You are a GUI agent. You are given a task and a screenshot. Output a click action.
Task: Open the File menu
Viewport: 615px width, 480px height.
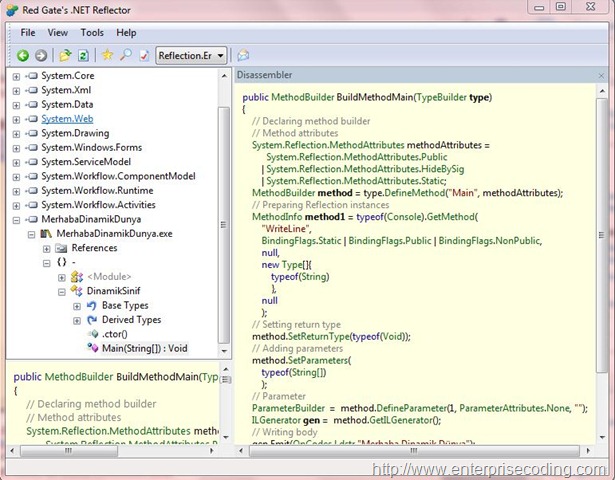click(x=27, y=33)
